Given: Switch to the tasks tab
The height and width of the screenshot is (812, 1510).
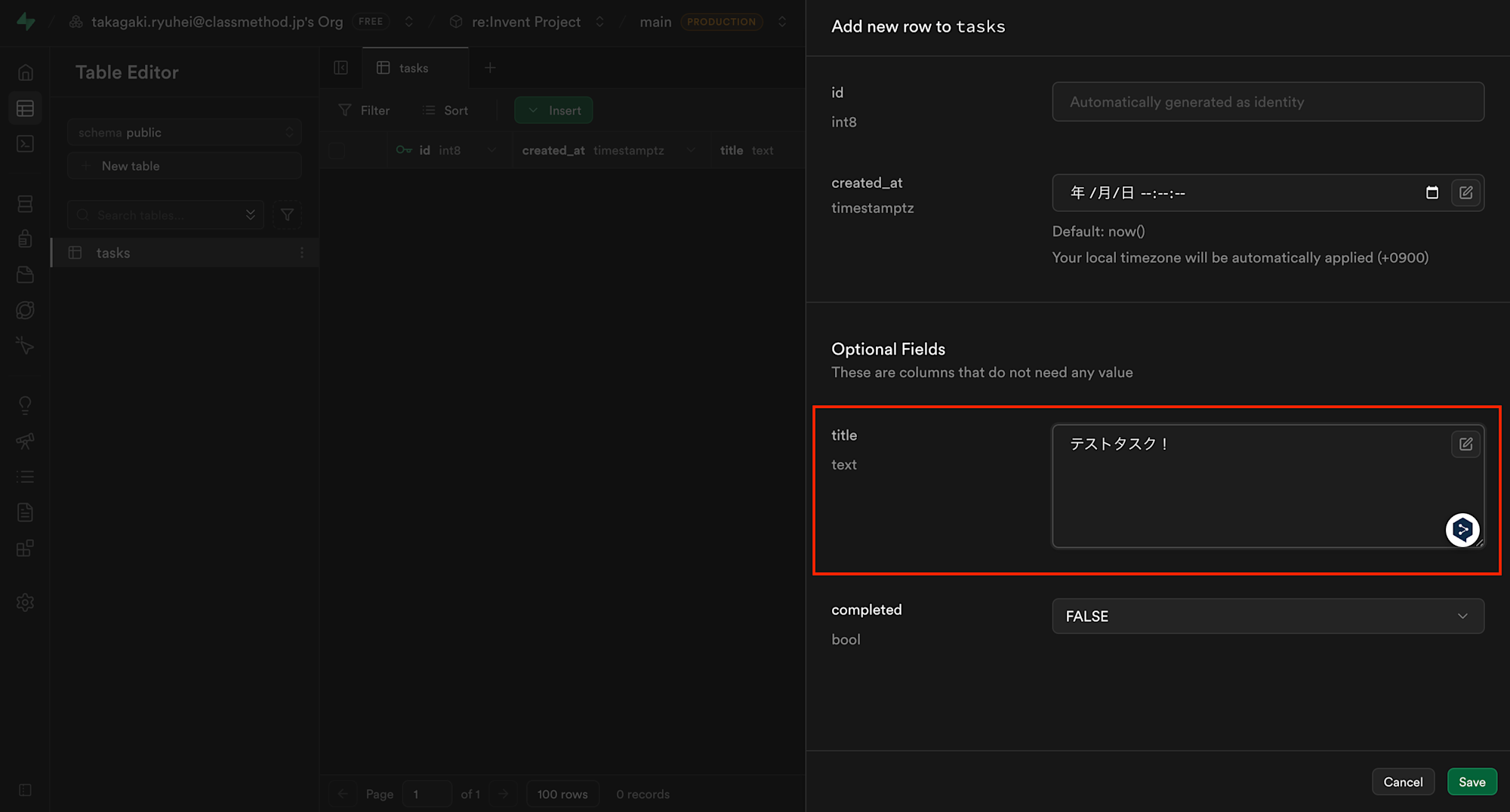Looking at the screenshot, I should pyautogui.click(x=414, y=68).
